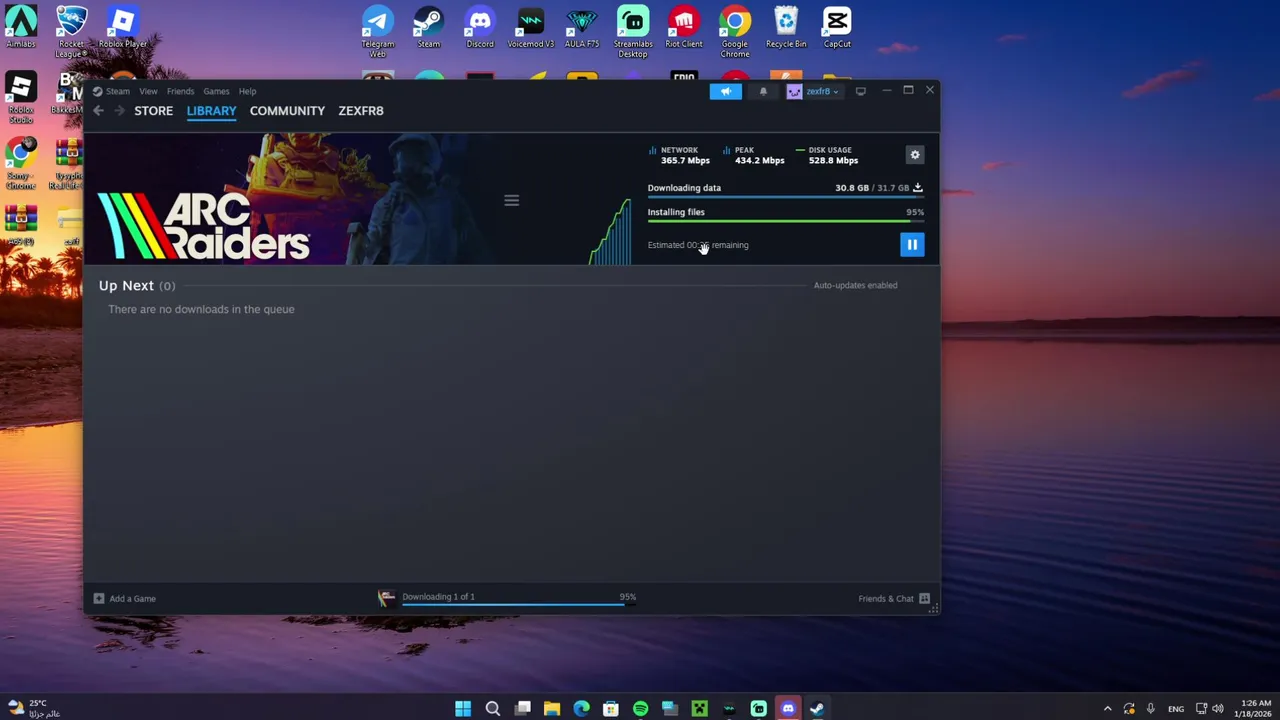Open Recycle Bin on desktop
Screen dimensions: 1280x720
pyautogui.click(x=786, y=28)
